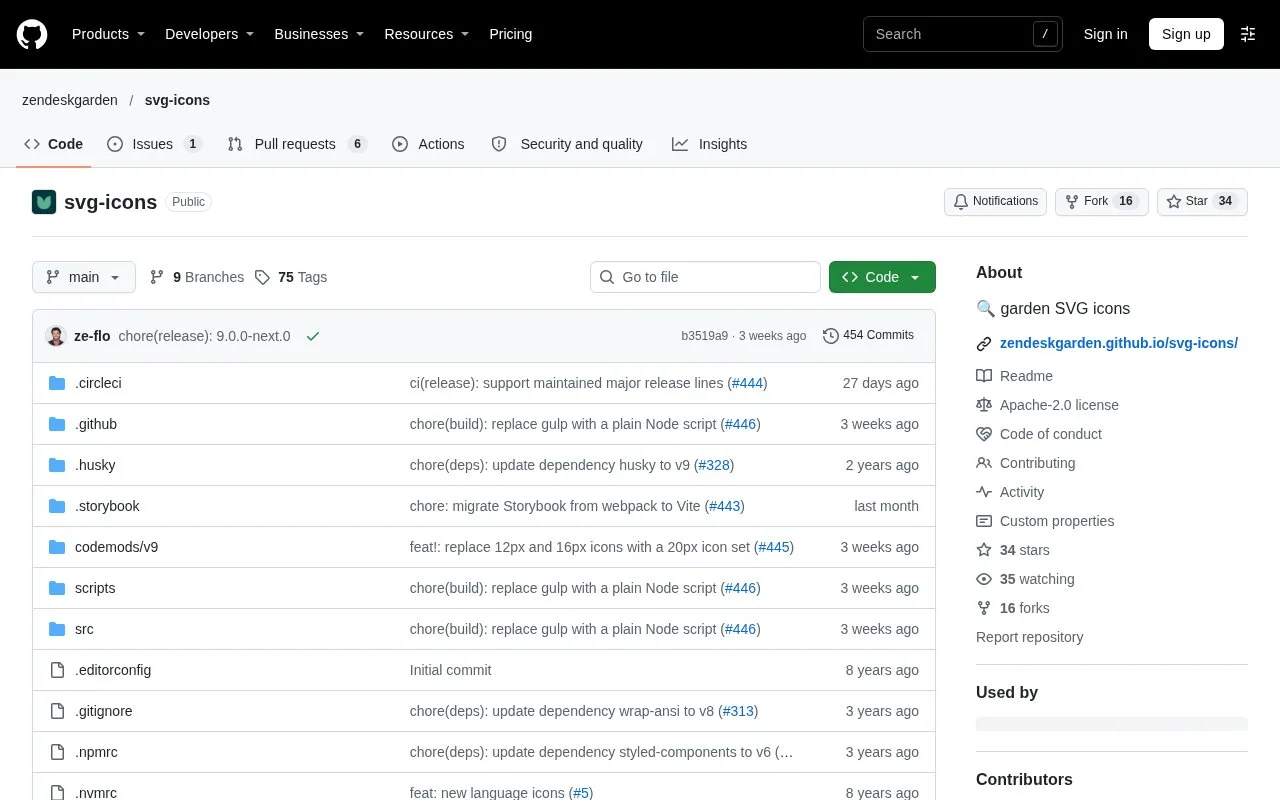Fork the repository

1101,201
